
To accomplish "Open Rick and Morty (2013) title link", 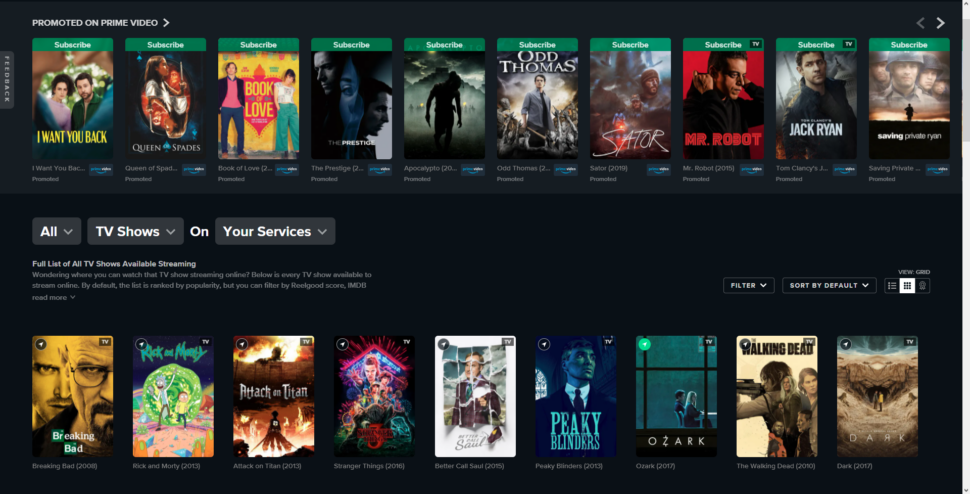I will click(166, 466).
